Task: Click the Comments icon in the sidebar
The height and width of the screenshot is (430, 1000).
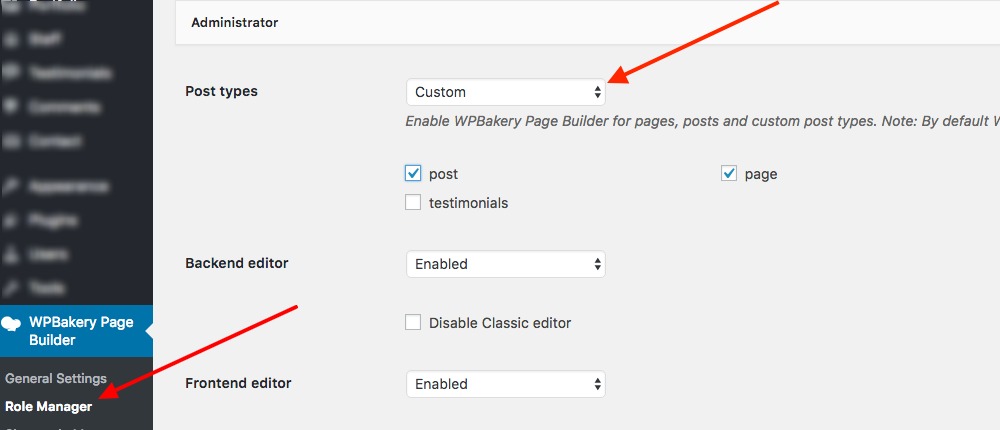Action: [x=12, y=107]
